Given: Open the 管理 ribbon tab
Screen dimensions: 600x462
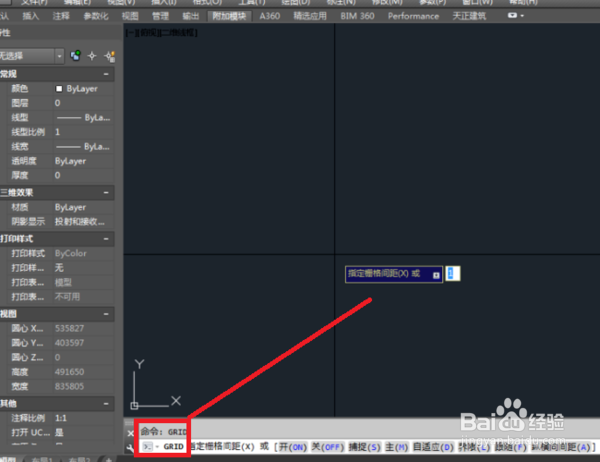Looking at the screenshot, I should click(x=160, y=16).
